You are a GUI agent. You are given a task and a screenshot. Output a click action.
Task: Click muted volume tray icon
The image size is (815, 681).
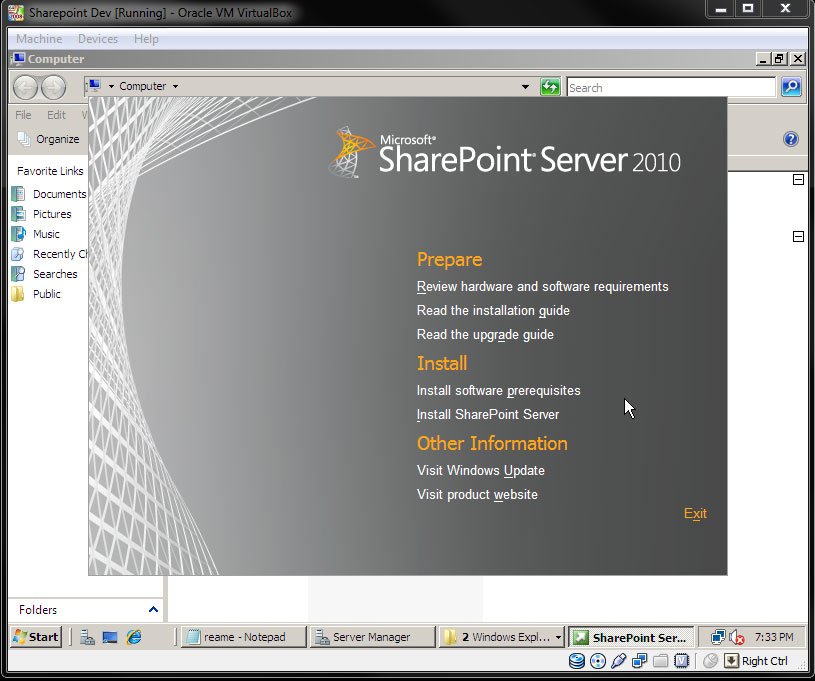coord(737,637)
